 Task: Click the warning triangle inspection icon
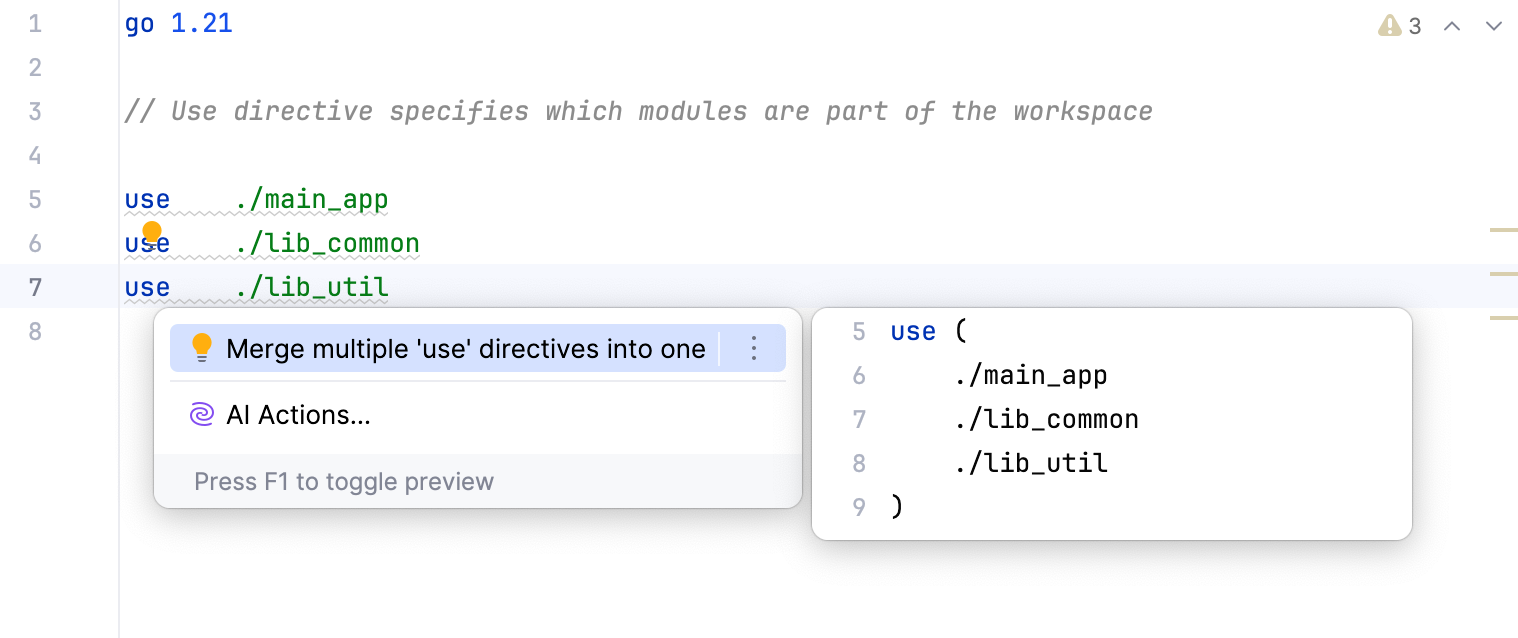coord(1389,26)
